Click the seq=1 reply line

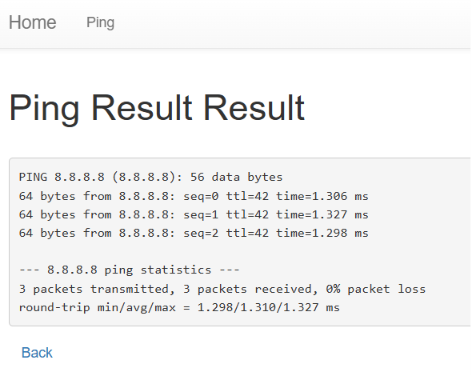click(x=193, y=215)
